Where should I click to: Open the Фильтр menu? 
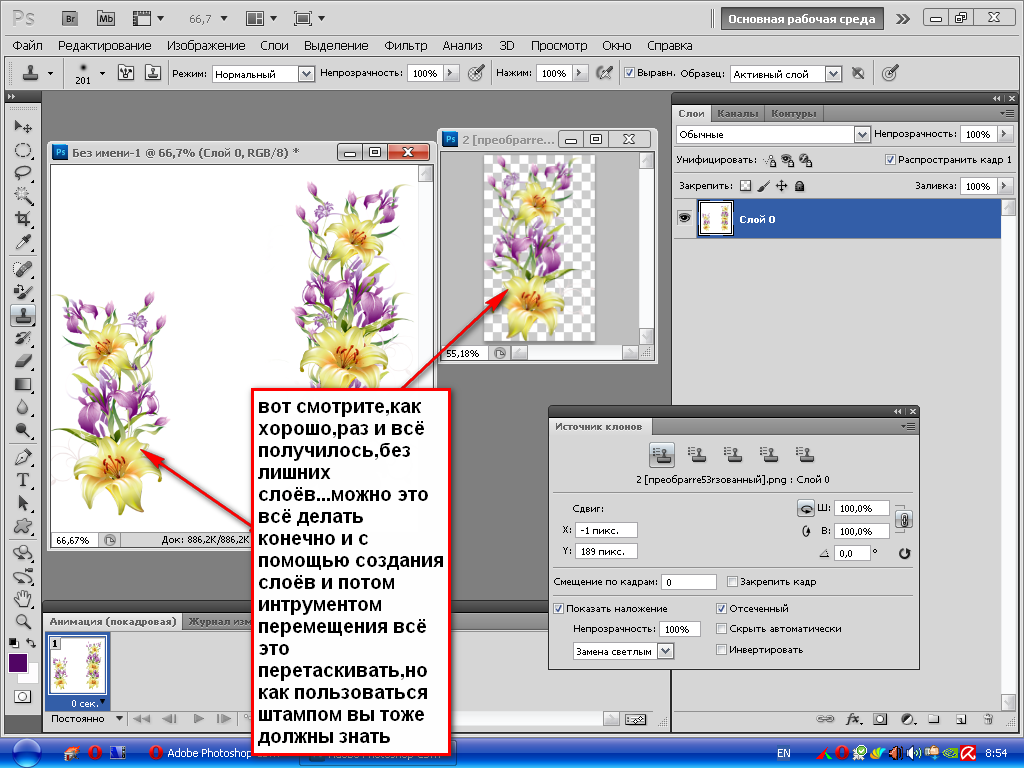(x=405, y=46)
